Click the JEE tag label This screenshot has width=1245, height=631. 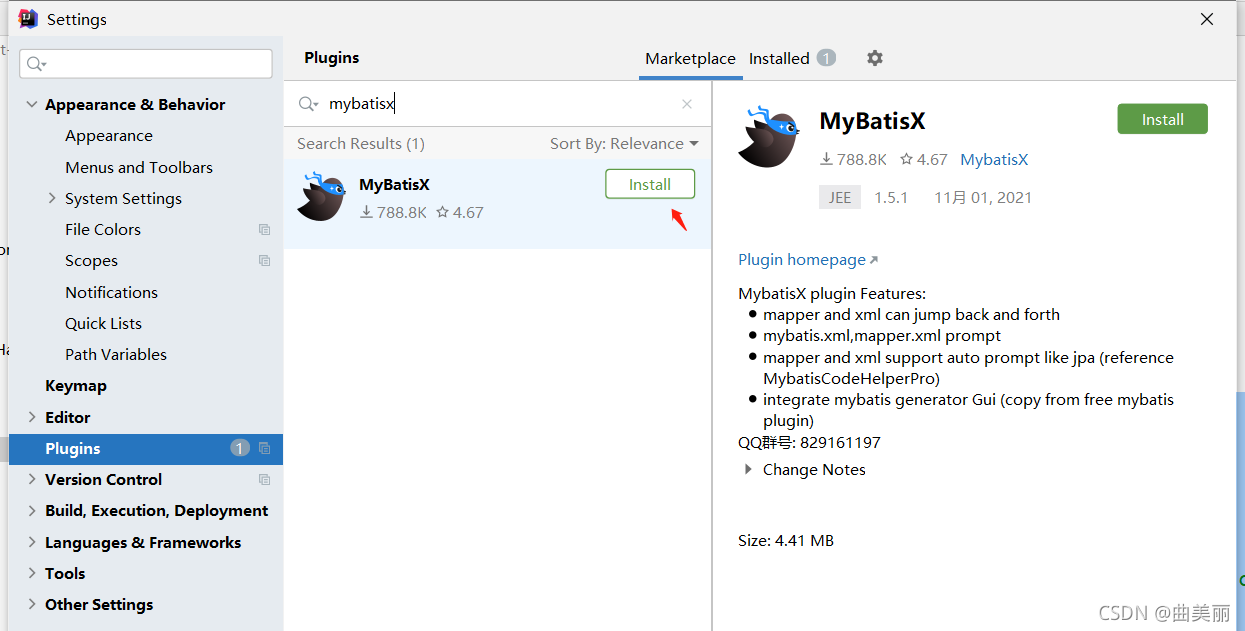[x=840, y=197]
